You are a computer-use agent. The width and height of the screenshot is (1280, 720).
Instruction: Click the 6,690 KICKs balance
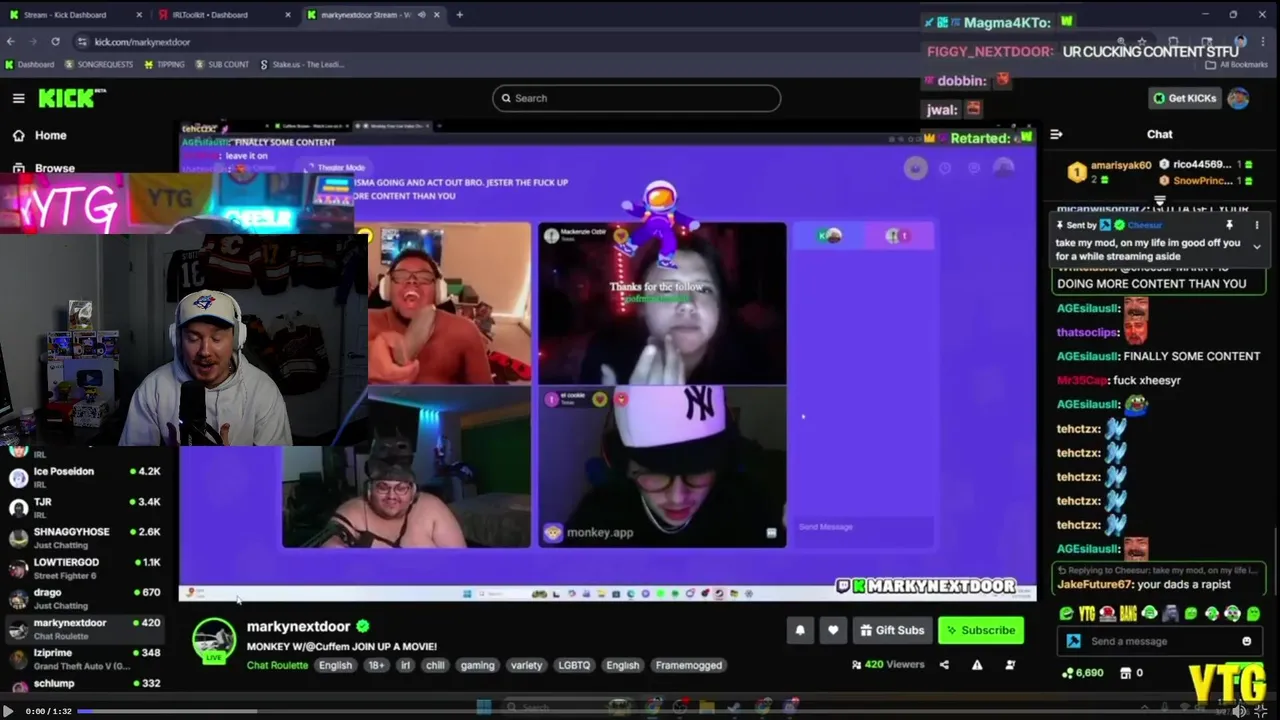pos(1083,673)
